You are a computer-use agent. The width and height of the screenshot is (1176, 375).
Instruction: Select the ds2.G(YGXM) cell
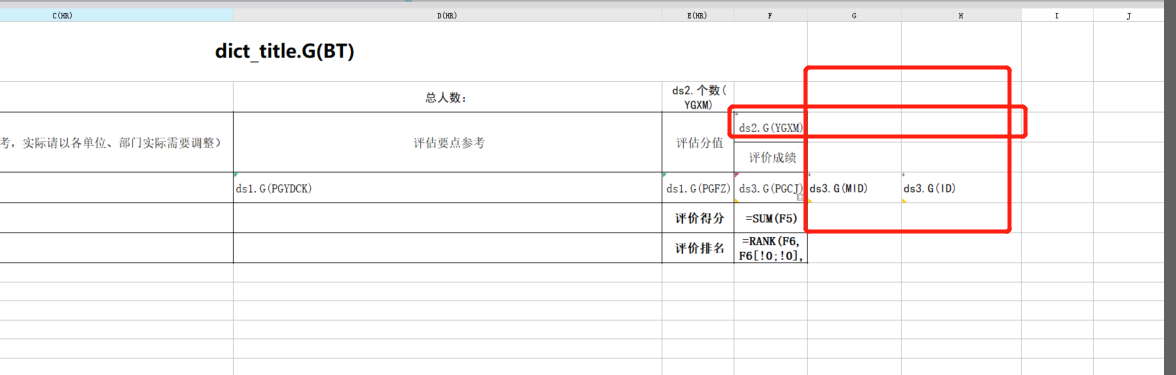point(770,128)
